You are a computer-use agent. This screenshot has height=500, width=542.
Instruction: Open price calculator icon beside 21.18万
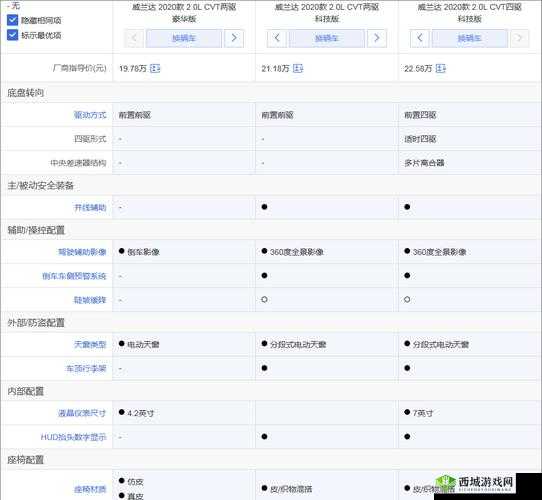click(x=298, y=68)
